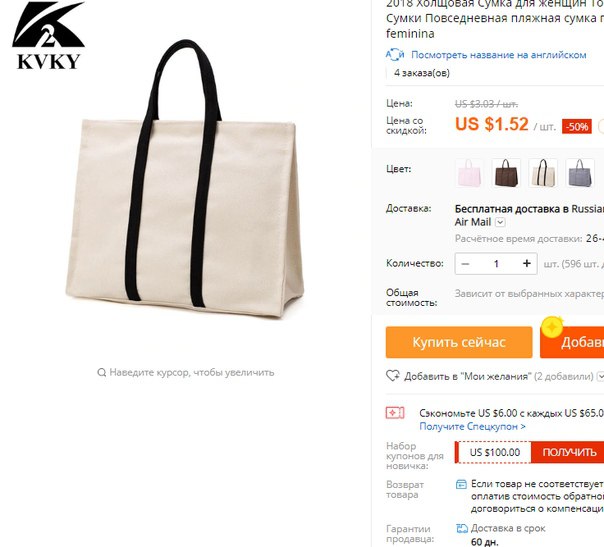Click the return policy icon near Возврат товара
The width and height of the screenshot is (604, 547).
(x=461, y=485)
